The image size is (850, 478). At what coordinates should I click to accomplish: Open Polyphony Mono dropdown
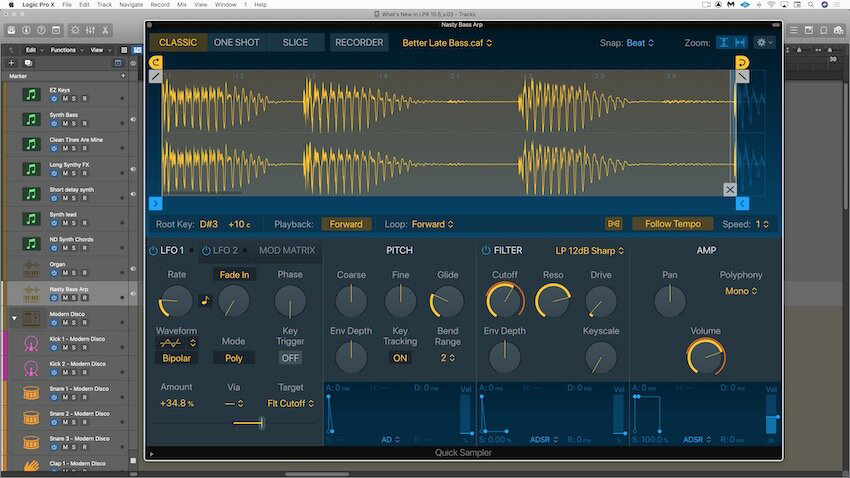741,291
